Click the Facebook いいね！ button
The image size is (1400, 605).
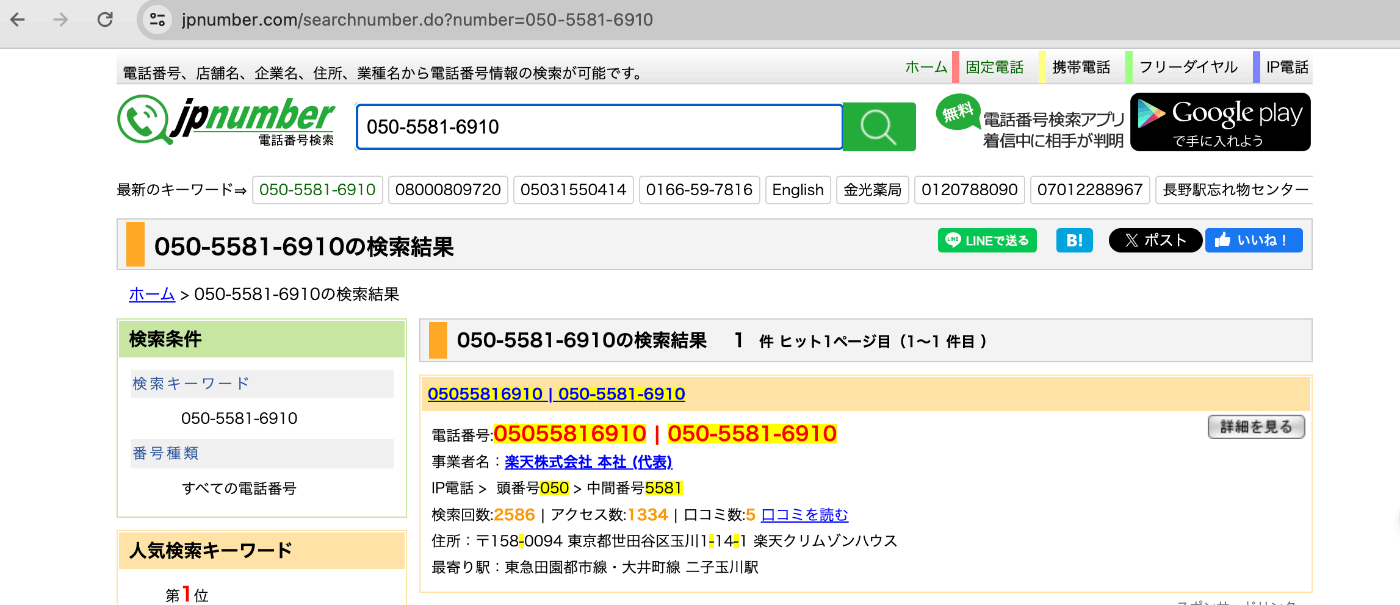point(1254,240)
